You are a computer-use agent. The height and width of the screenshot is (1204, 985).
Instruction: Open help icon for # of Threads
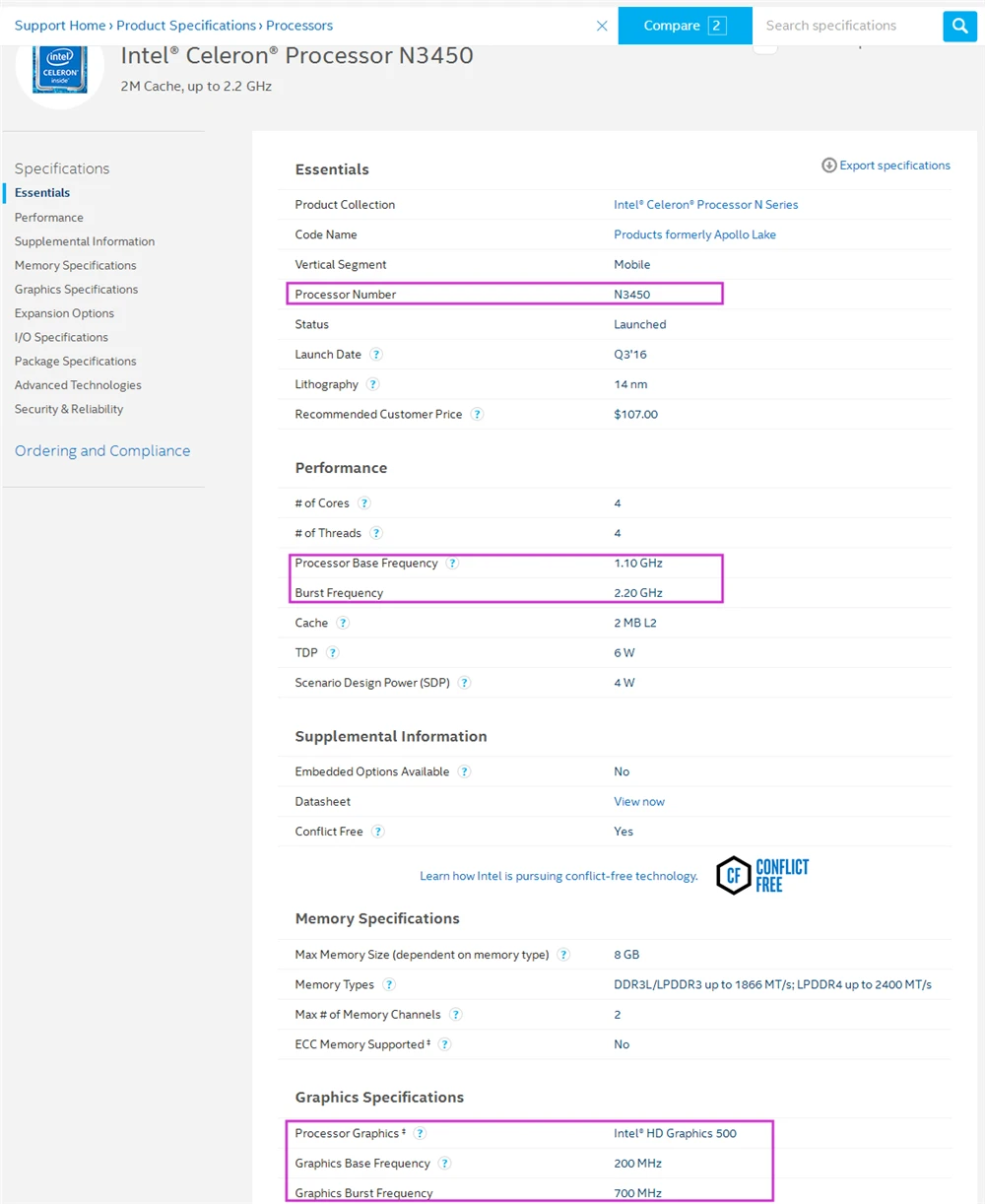point(375,533)
